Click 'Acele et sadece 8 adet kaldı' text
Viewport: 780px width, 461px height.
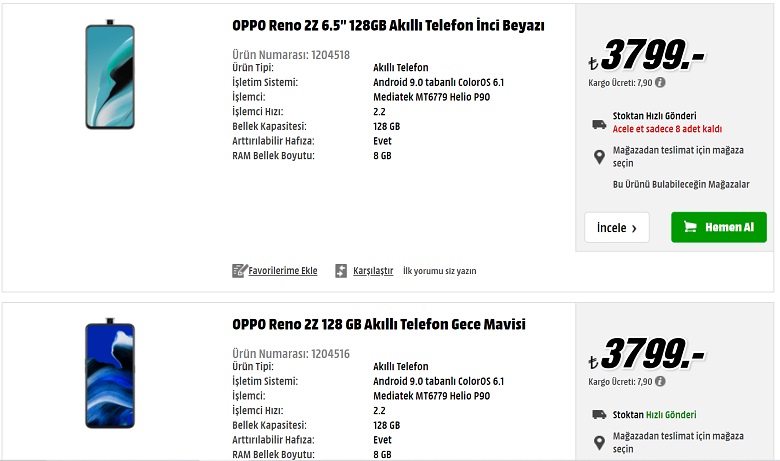click(x=667, y=129)
